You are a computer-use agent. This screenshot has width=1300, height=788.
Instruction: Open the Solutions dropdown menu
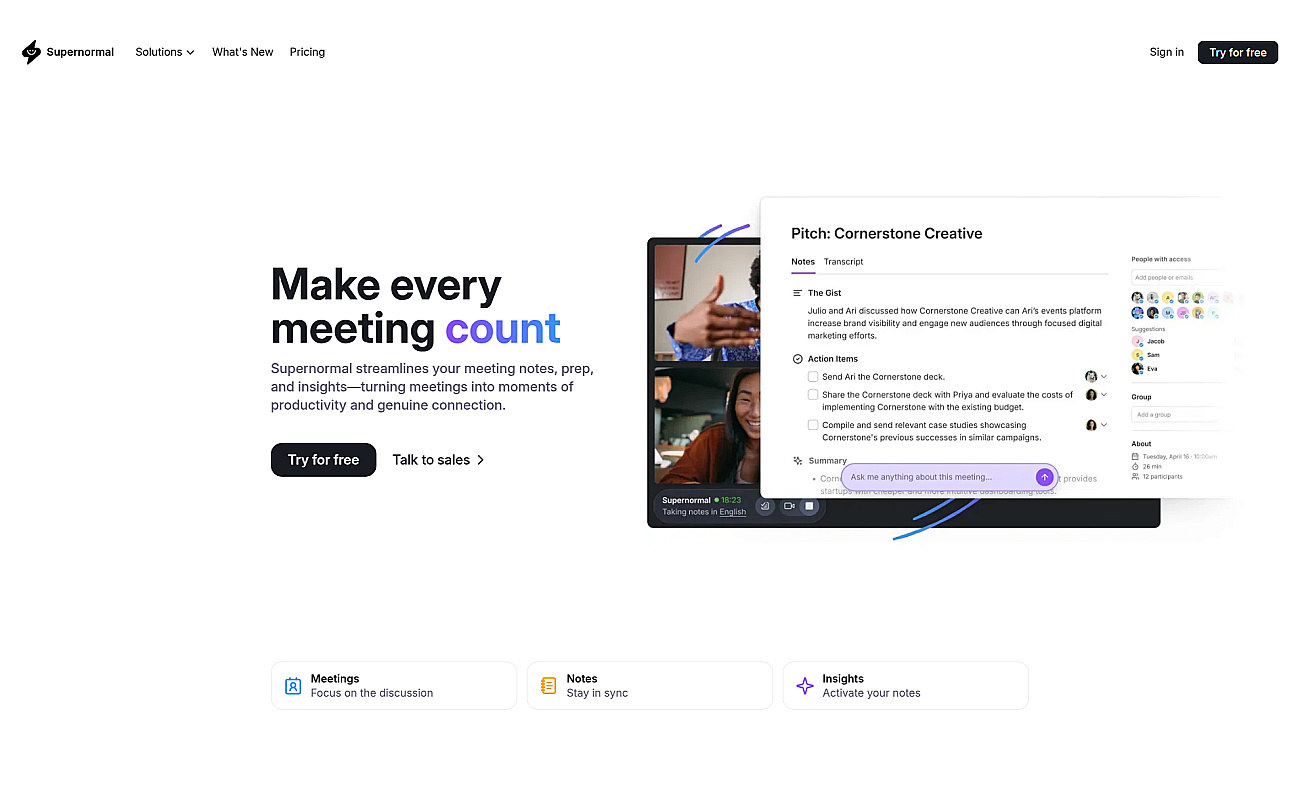[x=165, y=52]
